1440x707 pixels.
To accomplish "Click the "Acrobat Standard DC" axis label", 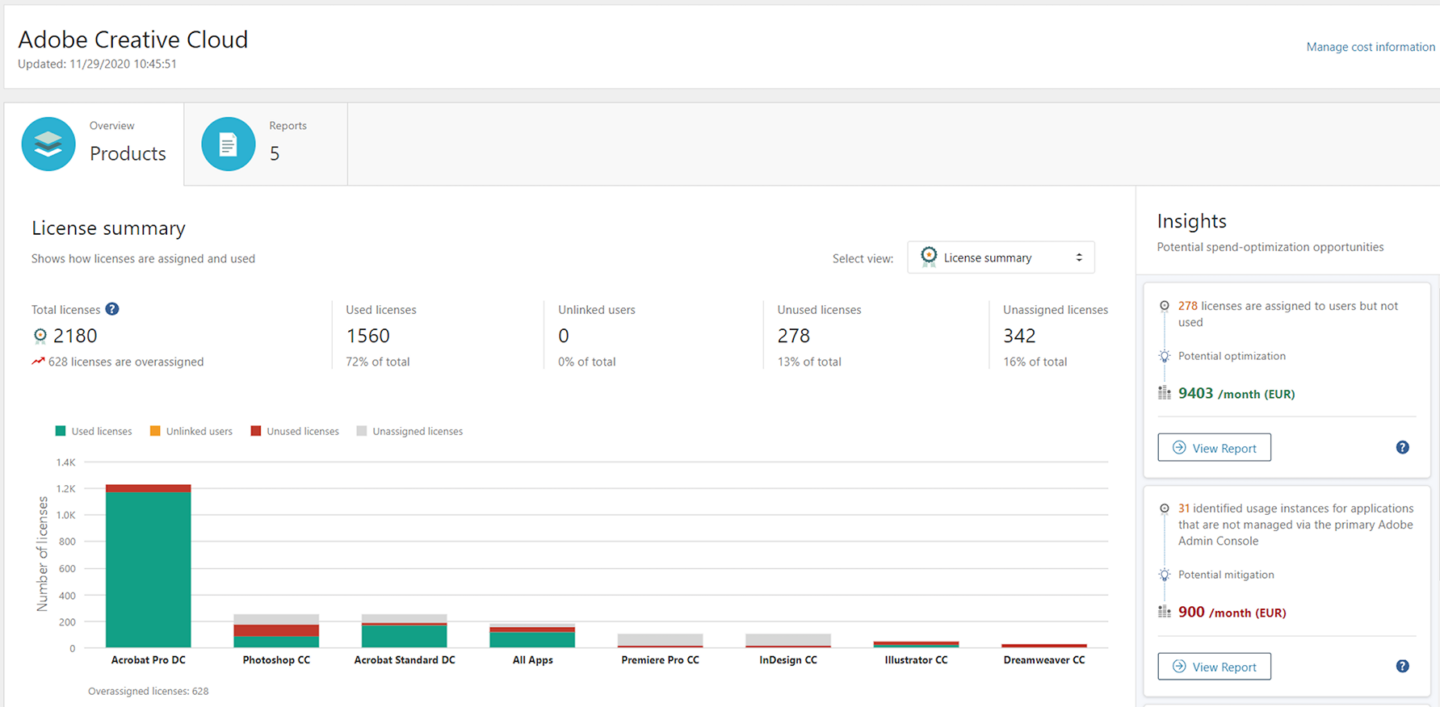I will tap(404, 660).
